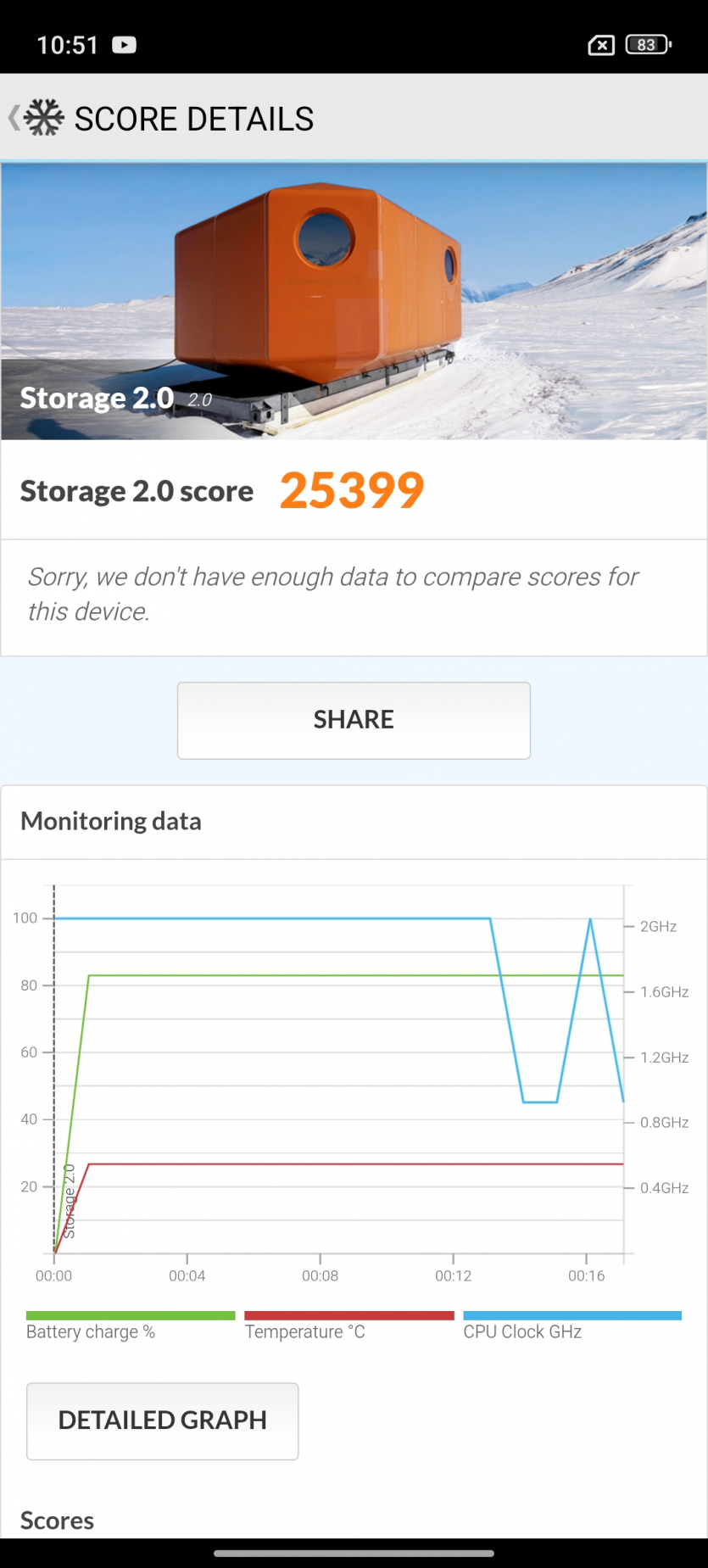Tap the back arrow chevron
This screenshot has height=1568, width=708.
[14, 118]
